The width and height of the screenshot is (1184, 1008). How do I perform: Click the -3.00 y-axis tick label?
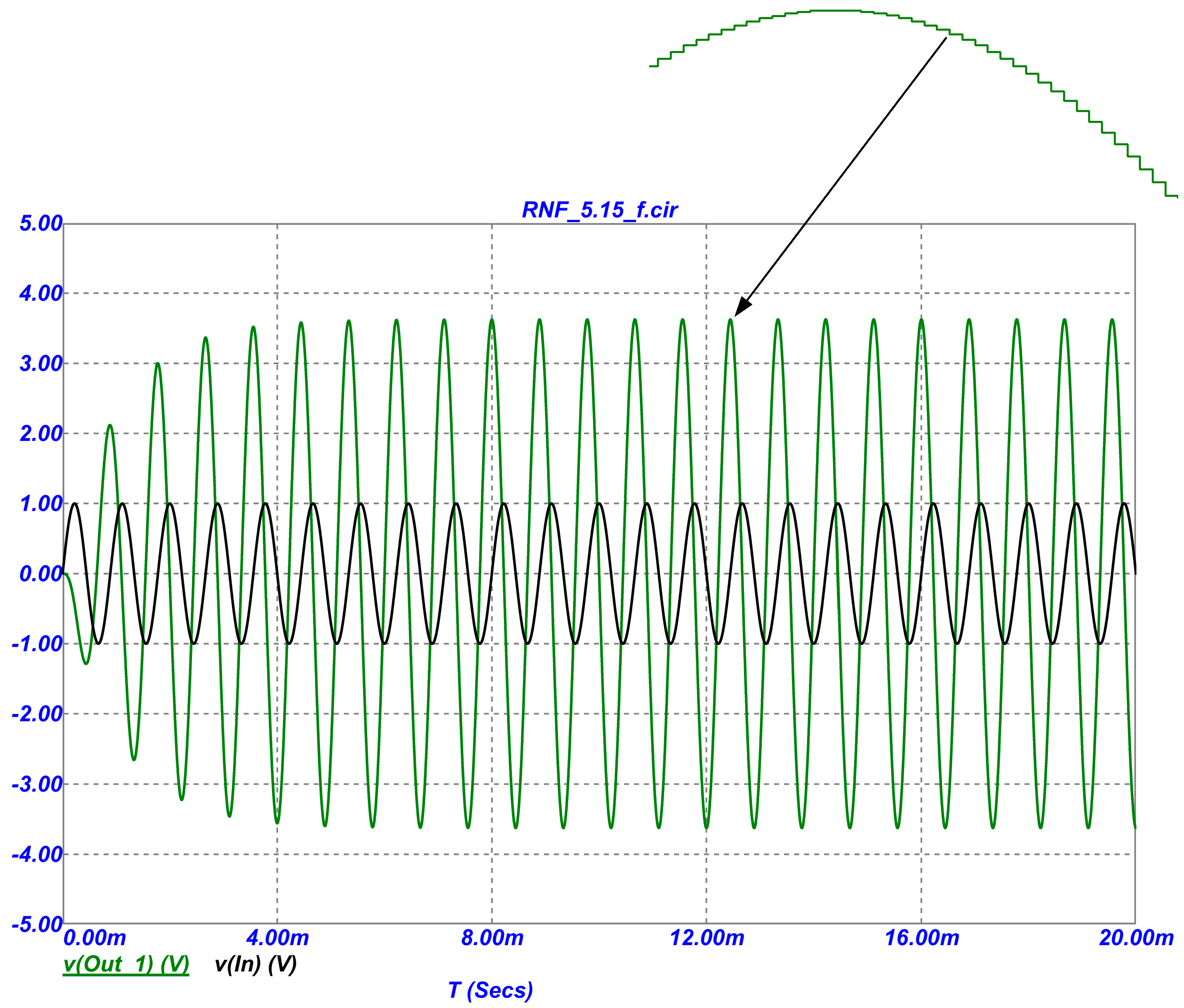[37, 784]
